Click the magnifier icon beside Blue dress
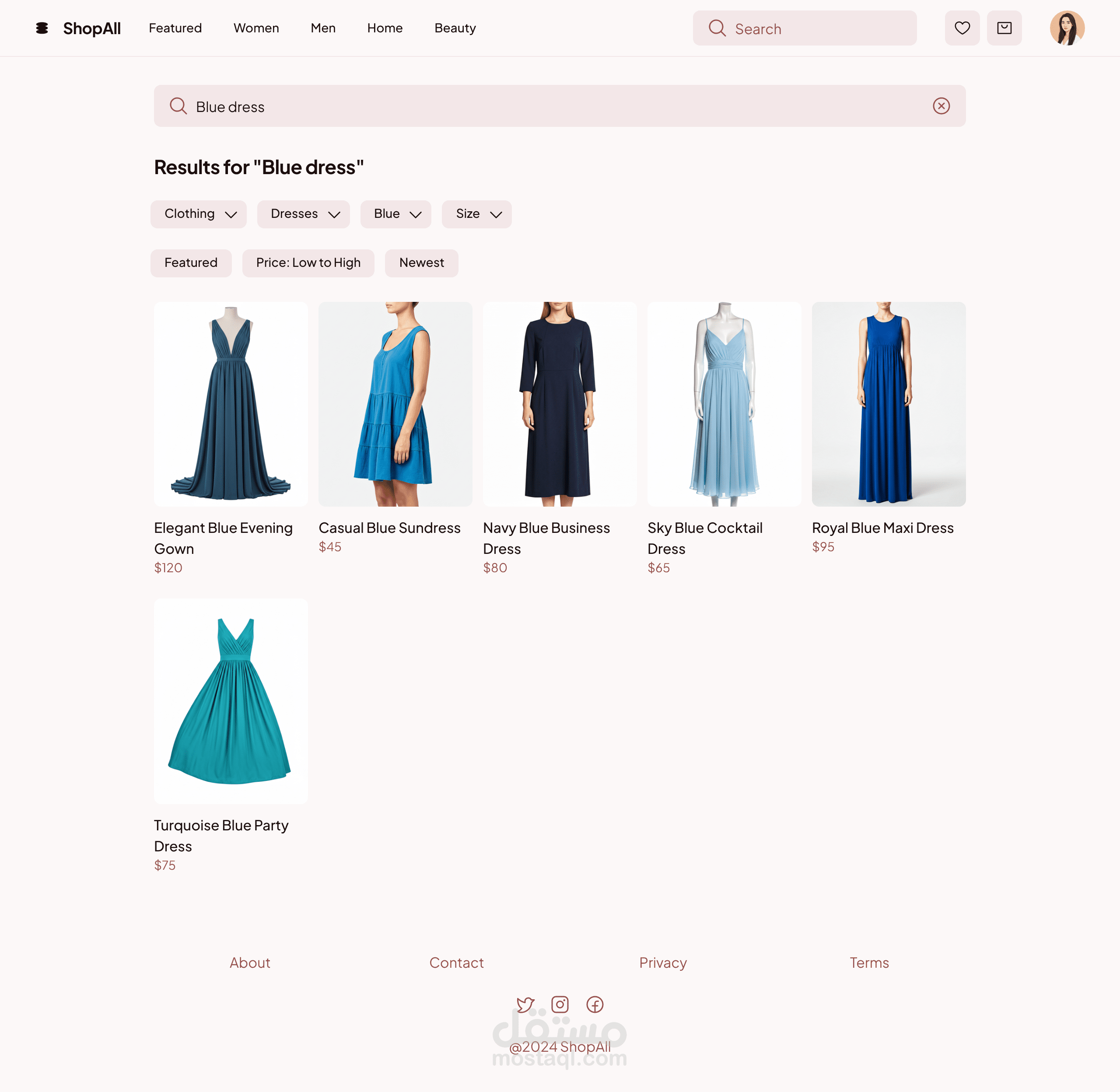The width and height of the screenshot is (1120, 1092). pyautogui.click(x=178, y=106)
